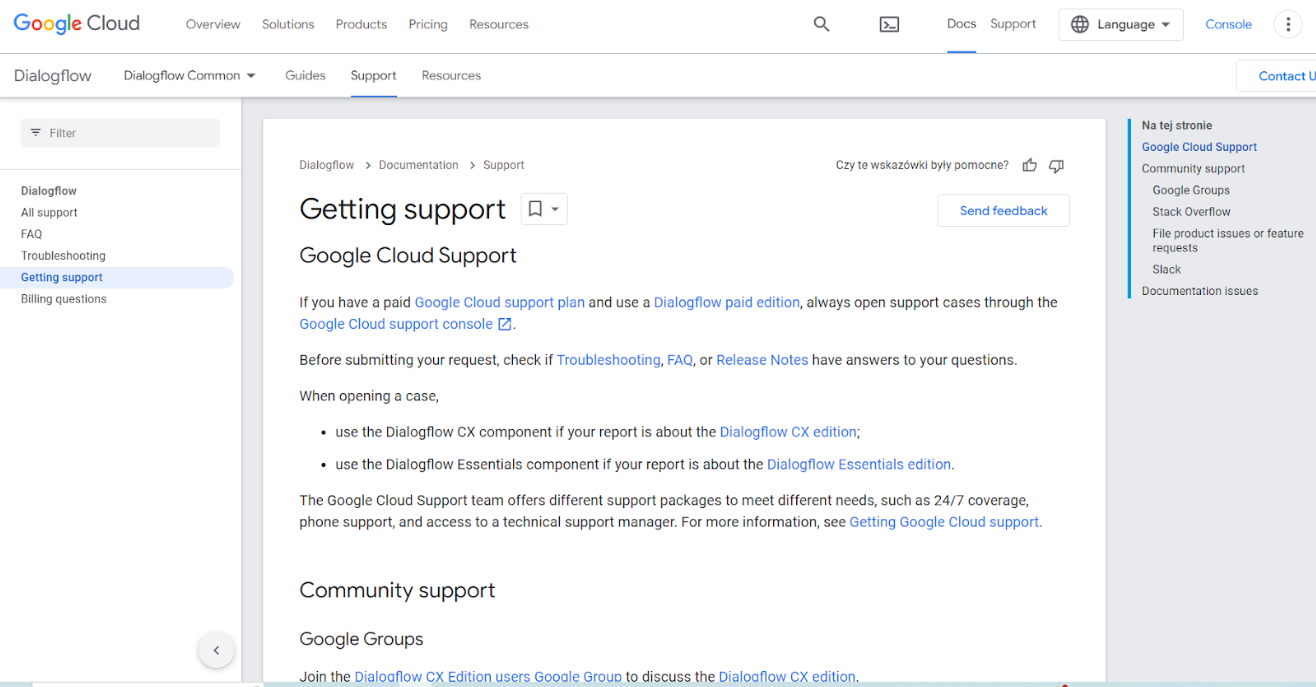Image resolution: width=1316 pixels, height=687 pixels.
Task: Open the three-dot more options menu
Action: [1288, 25]
